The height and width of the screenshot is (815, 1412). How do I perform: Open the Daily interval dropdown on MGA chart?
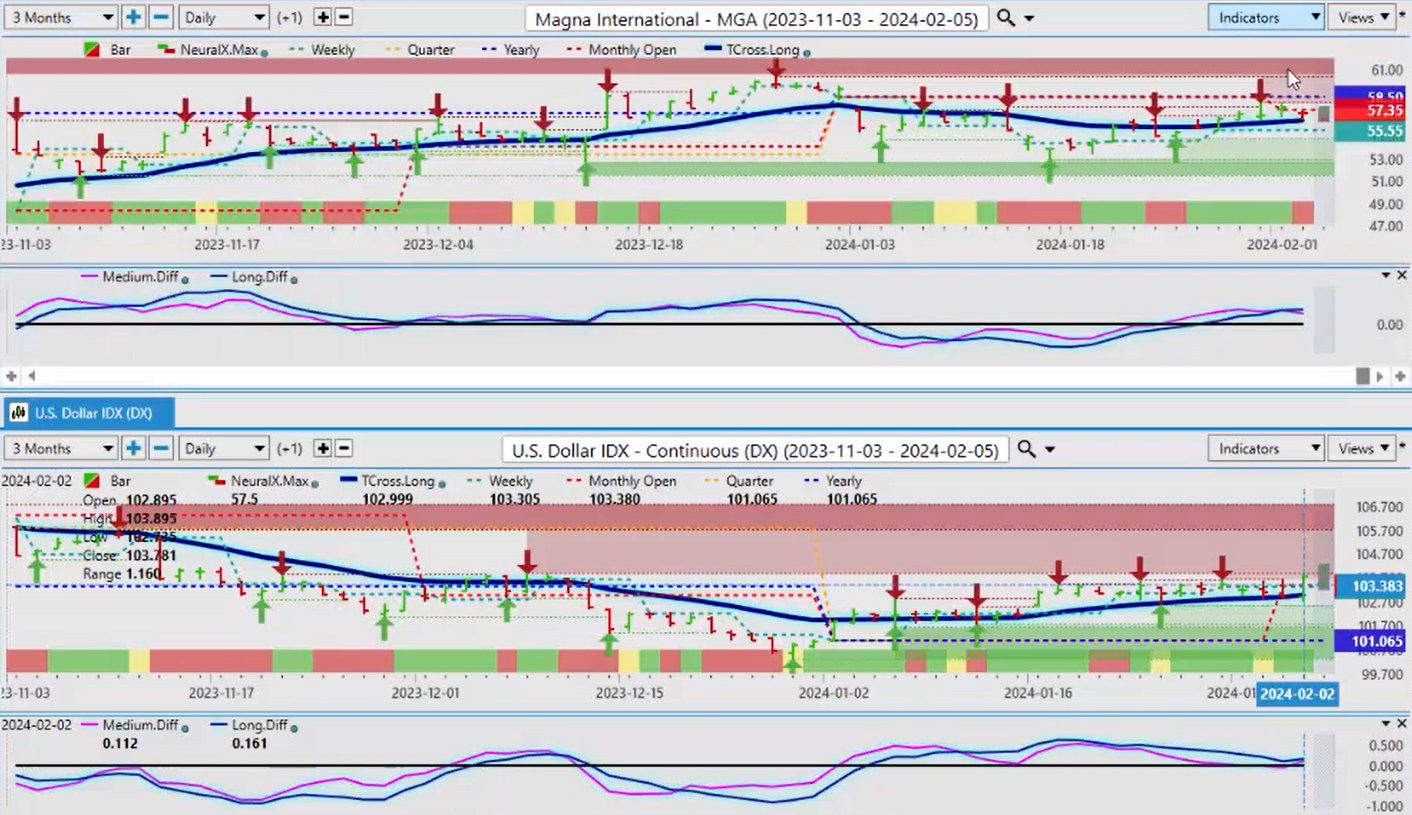point(225,17)
